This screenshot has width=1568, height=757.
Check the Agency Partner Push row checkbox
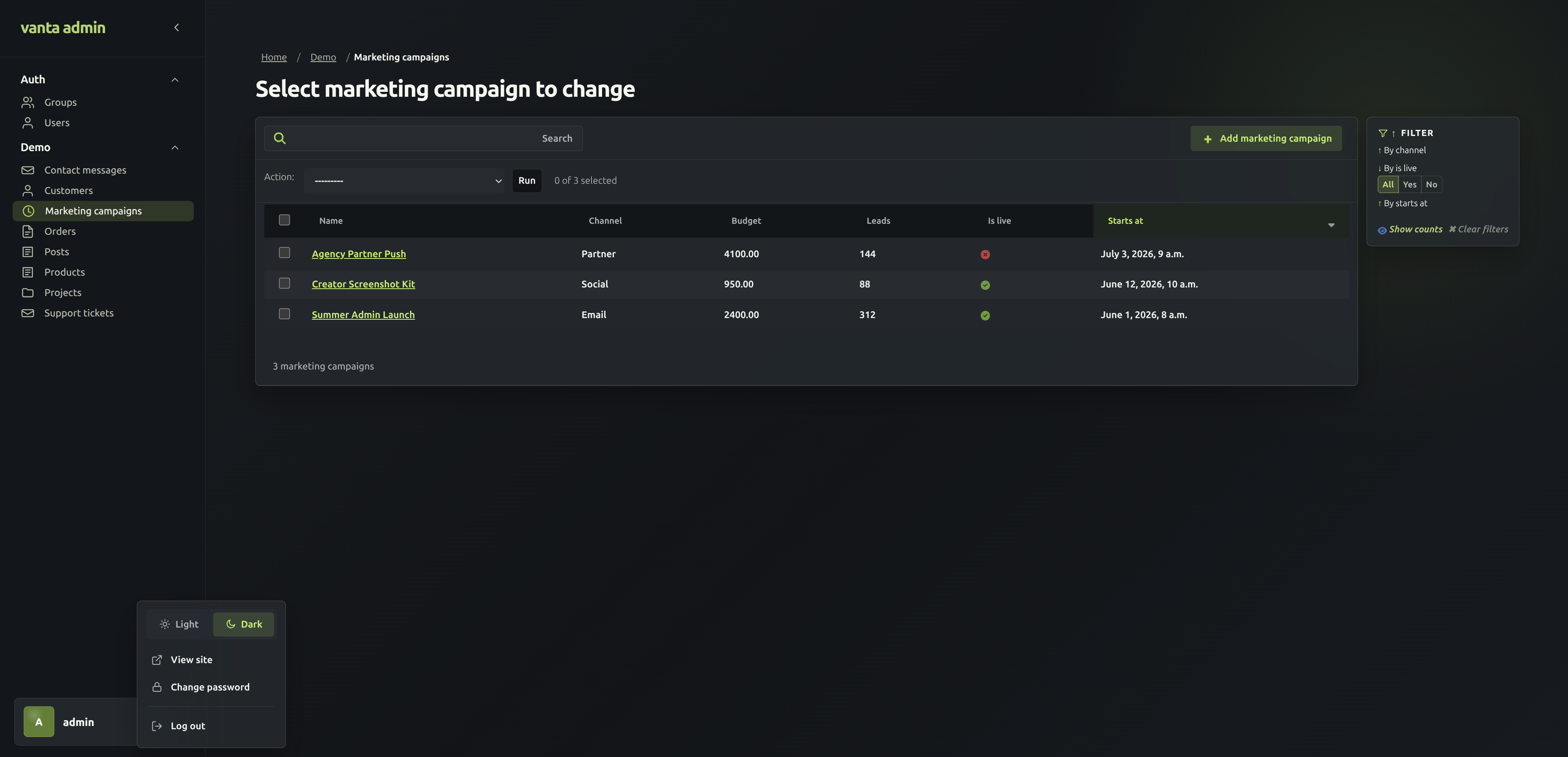[284, 252]
